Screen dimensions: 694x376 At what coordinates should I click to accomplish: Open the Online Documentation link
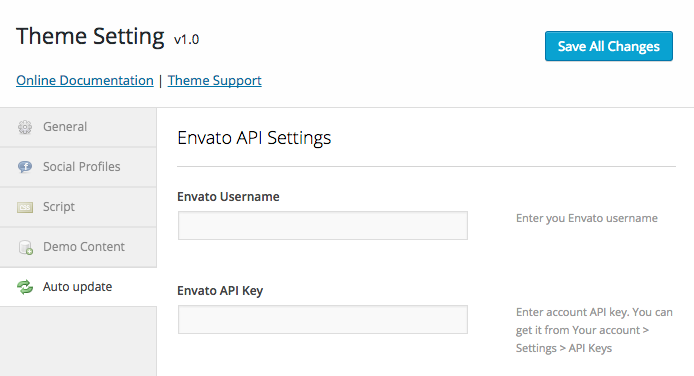85,81
